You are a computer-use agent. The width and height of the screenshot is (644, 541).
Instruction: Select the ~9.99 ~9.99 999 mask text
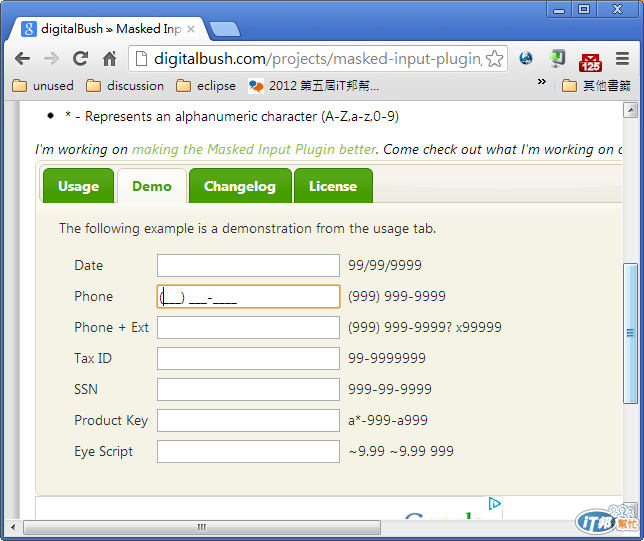[x=401, y=451]
